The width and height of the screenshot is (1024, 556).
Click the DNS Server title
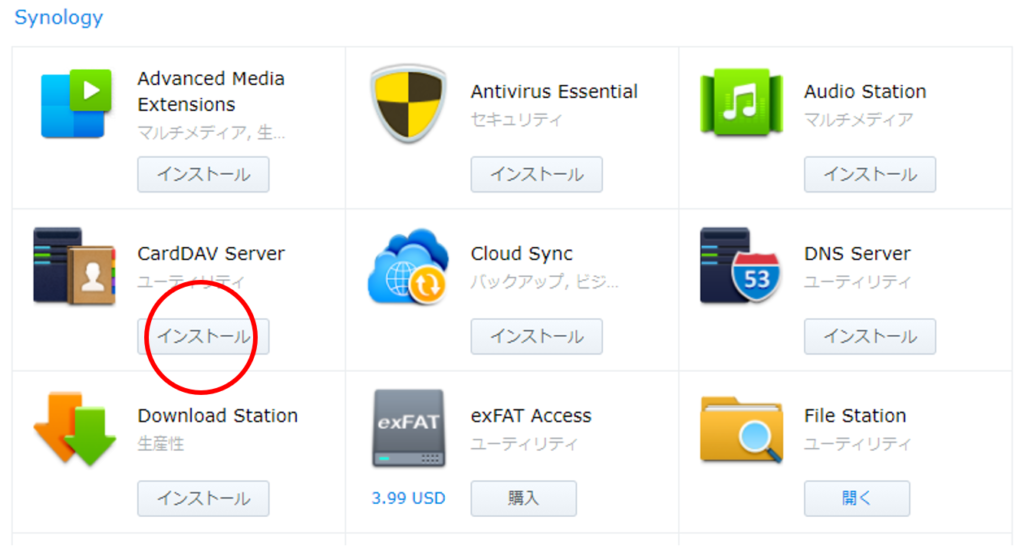(857, 253)
